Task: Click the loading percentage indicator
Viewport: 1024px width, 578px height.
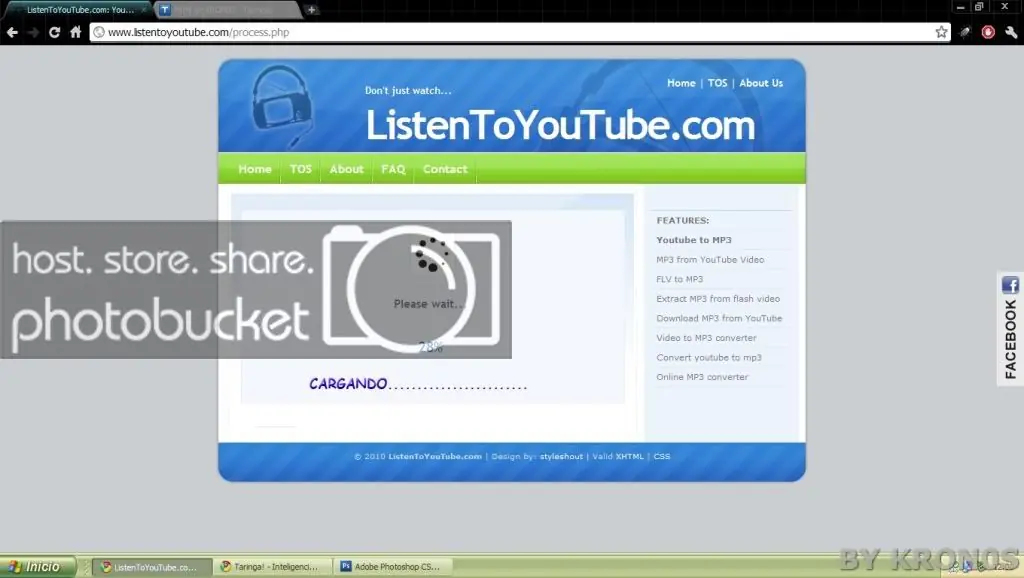Action: click(430, 347)
